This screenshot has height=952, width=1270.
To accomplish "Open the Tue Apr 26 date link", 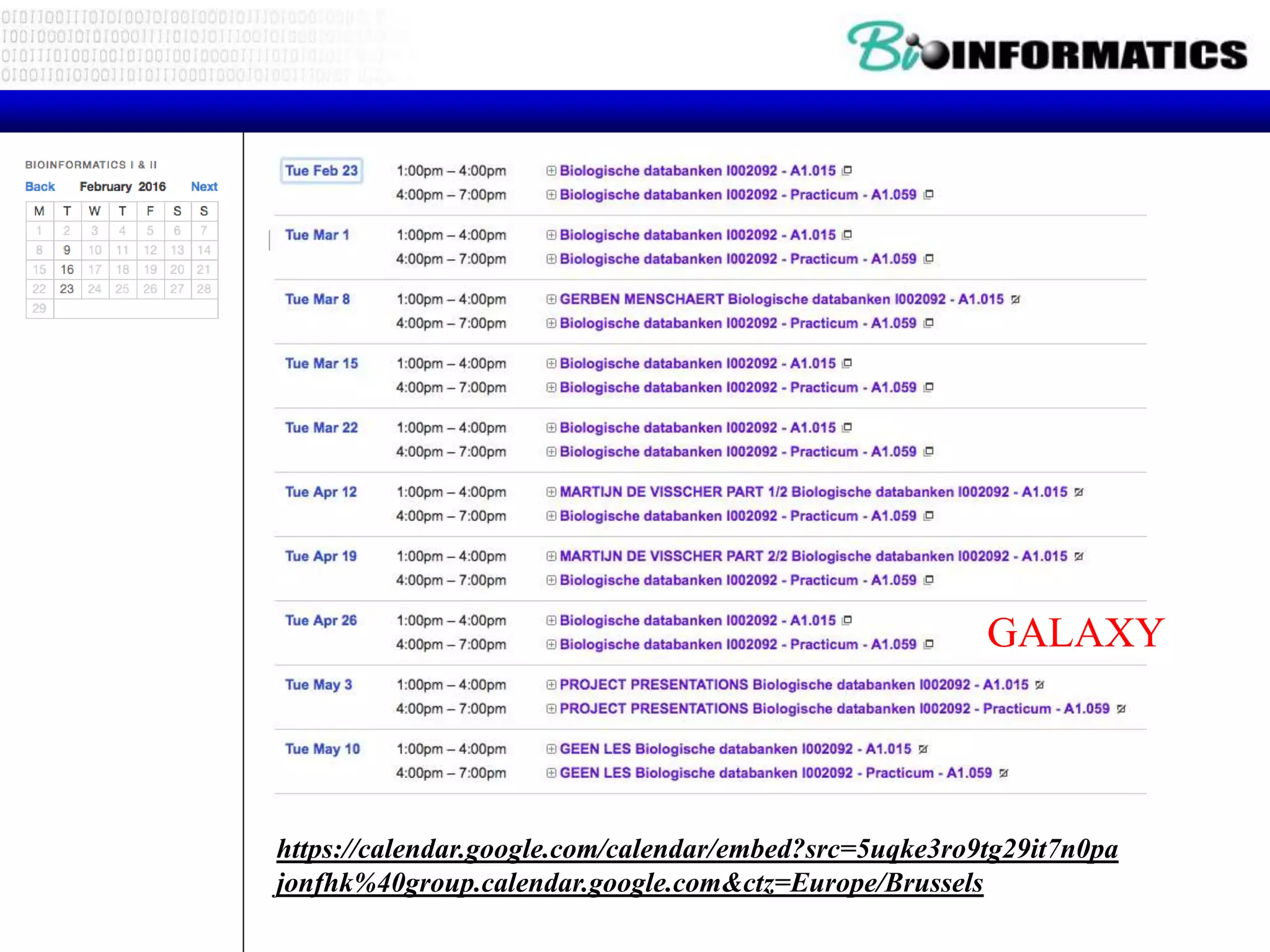I will point(321,620).
